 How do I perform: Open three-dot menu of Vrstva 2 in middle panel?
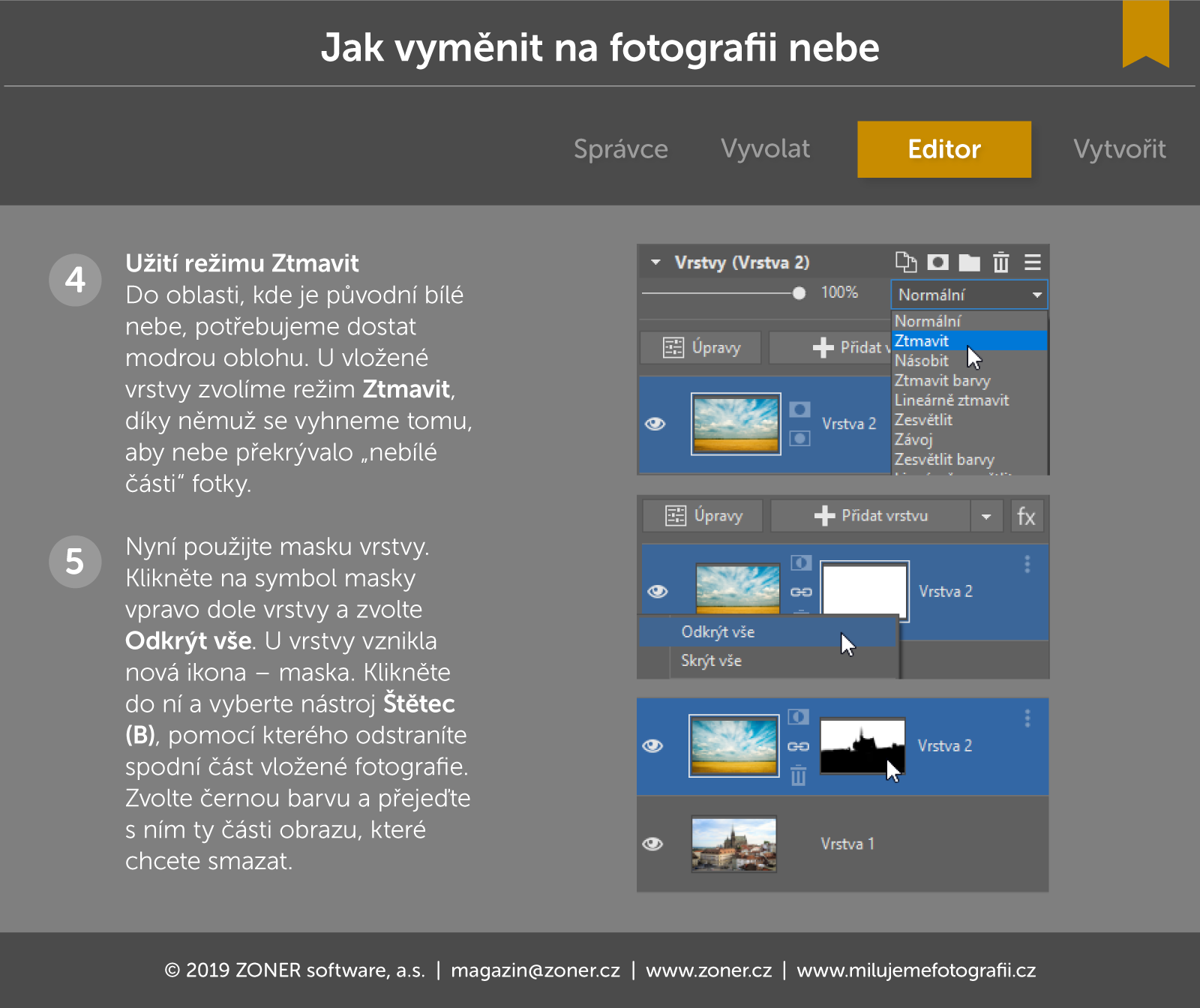click(1027, 564)
